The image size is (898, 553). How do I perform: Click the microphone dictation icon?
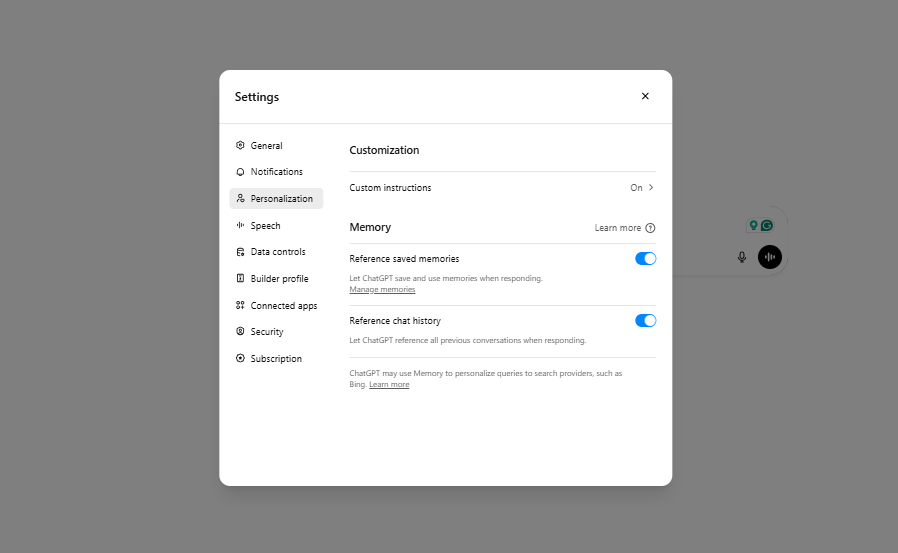coord(742,257)
